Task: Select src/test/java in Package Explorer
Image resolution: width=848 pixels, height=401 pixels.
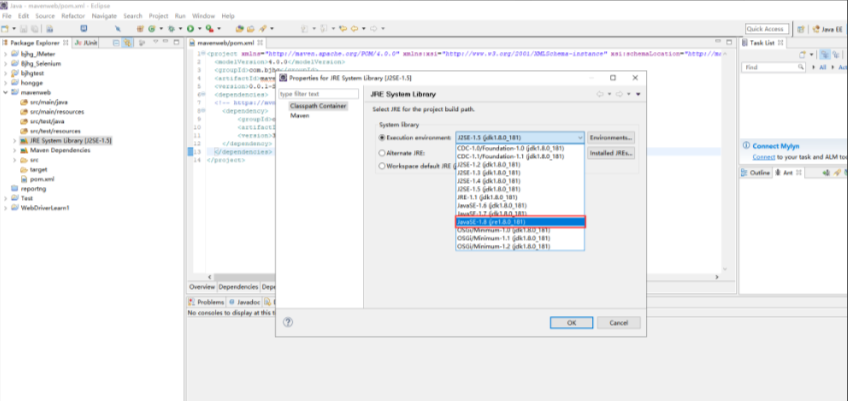Action: click(x=47, y=121)
